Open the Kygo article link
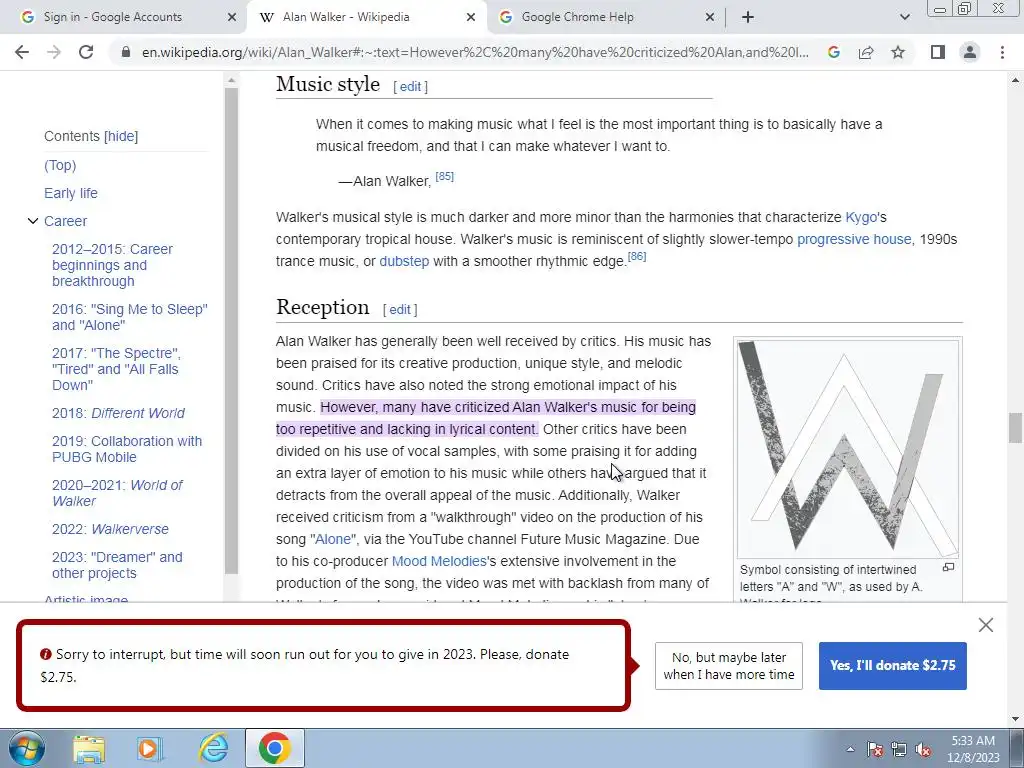The height and width of the screenshot is (768, 1024). point(861,217)
